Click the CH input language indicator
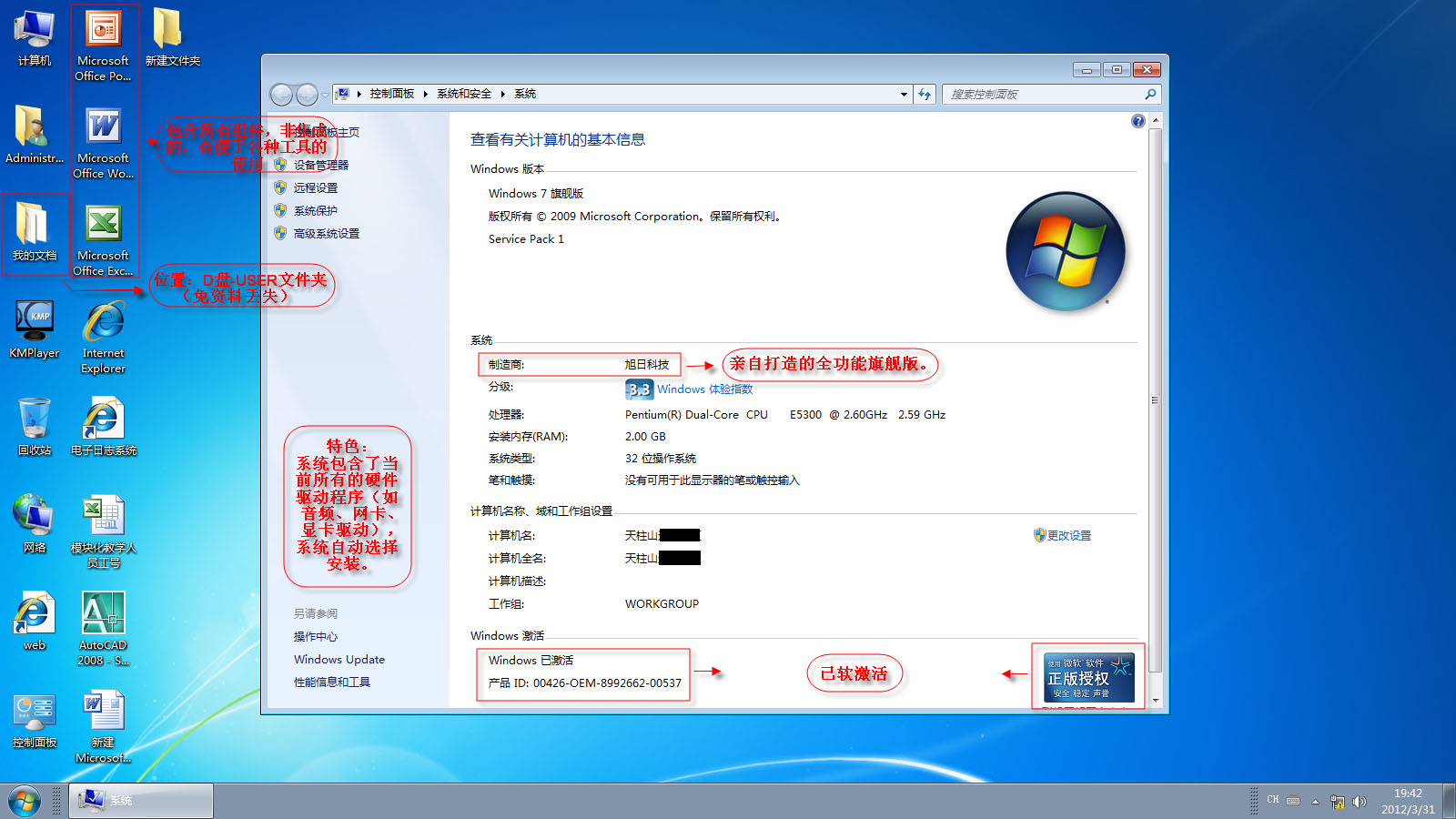Screen dimensions: 1456x819 click(x=1272, y=800)
